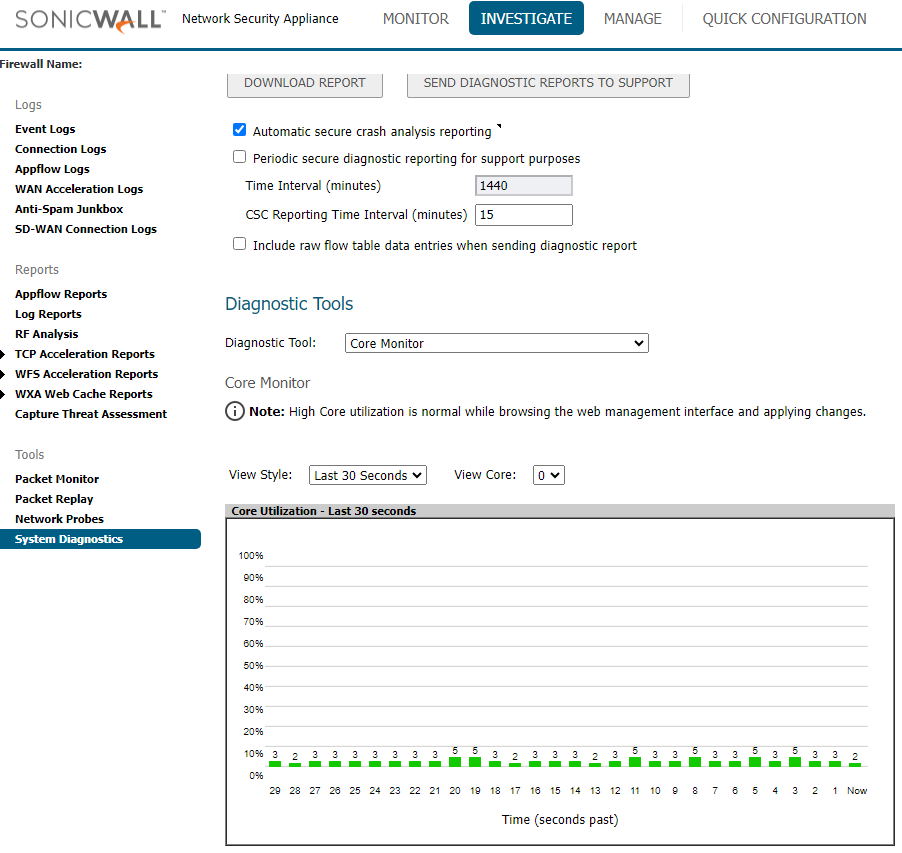
Task: Click the "Core Utilization - Last 30 seconds" title
Action: click(x=324, y=511)
